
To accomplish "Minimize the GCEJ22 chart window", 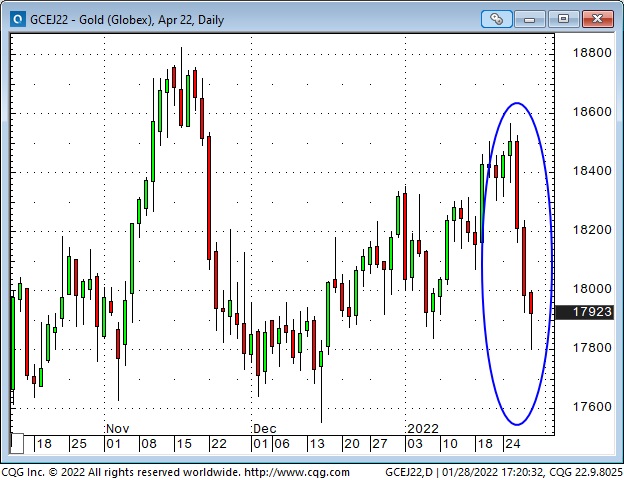I will click(529, 19).
